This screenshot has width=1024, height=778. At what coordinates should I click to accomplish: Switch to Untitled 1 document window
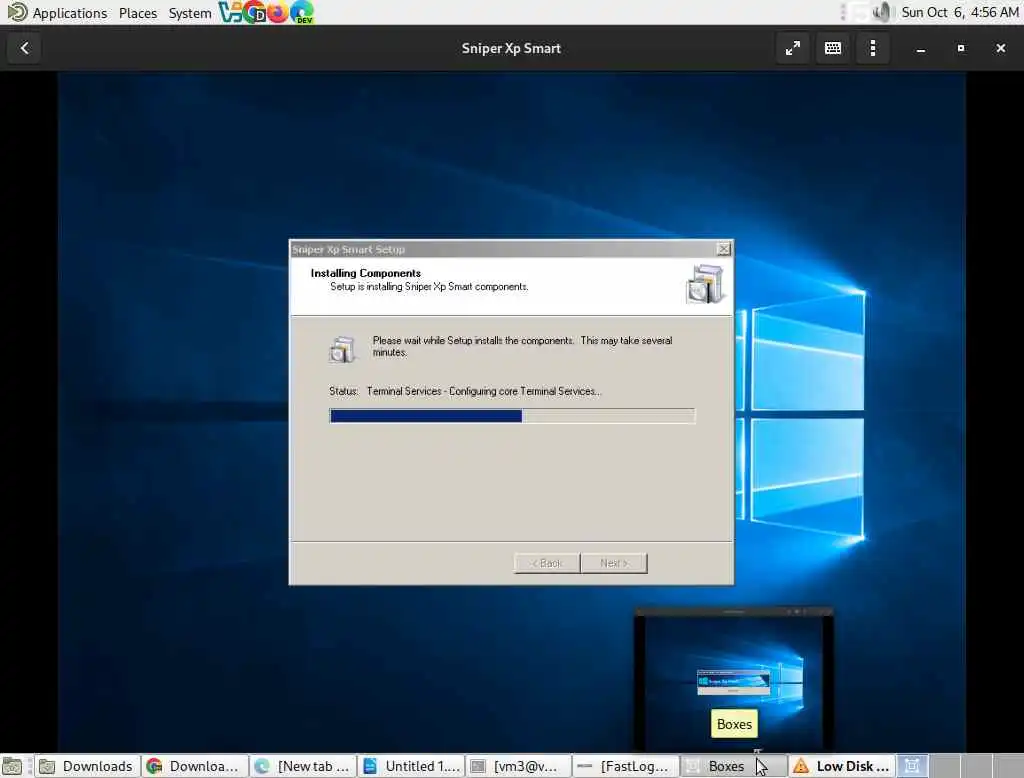[411, 766]
